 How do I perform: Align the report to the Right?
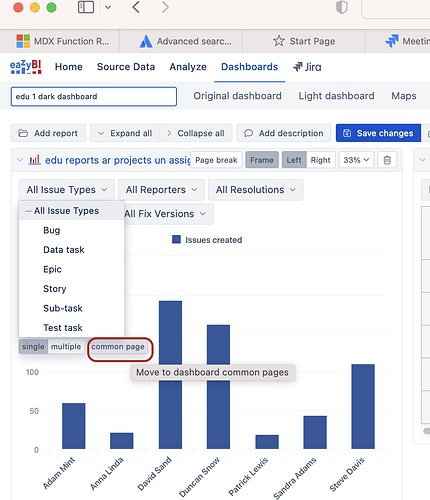(320, 160)
